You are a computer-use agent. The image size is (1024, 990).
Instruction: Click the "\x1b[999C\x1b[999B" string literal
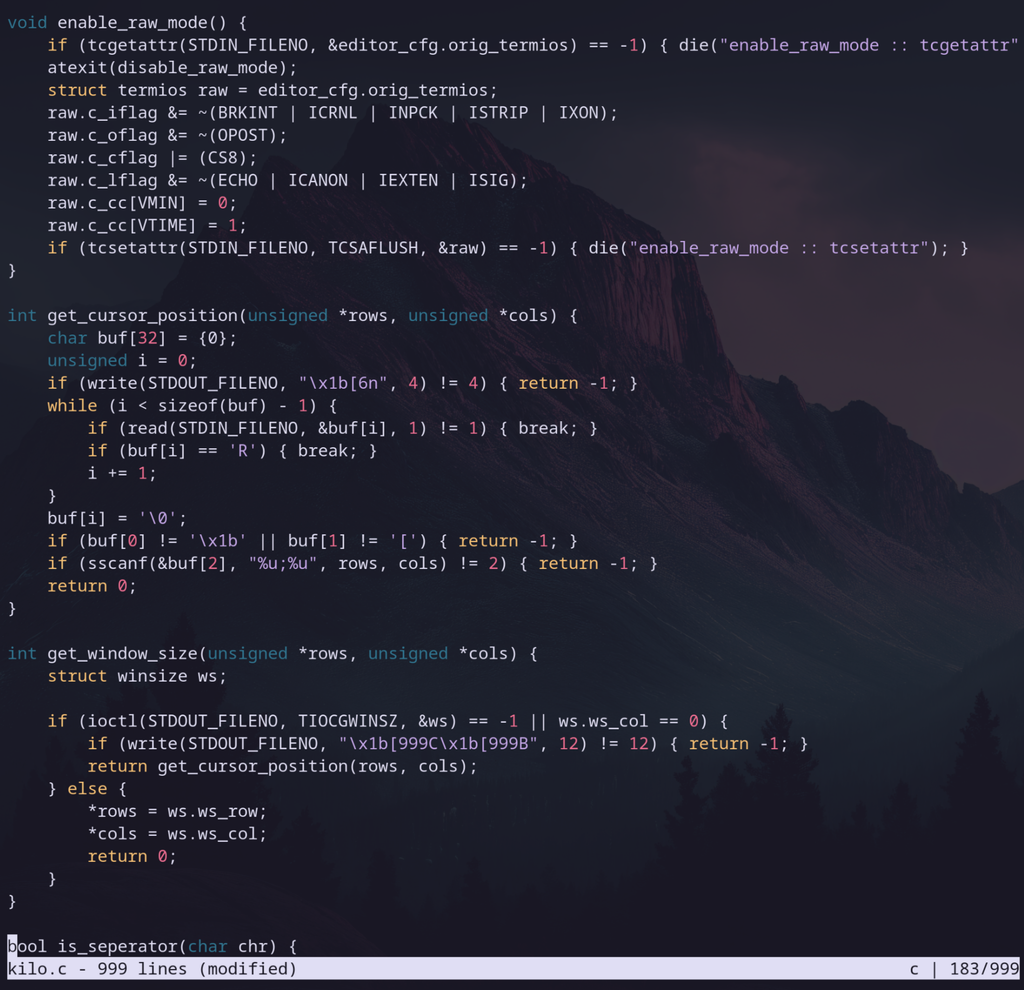[438, 744]
